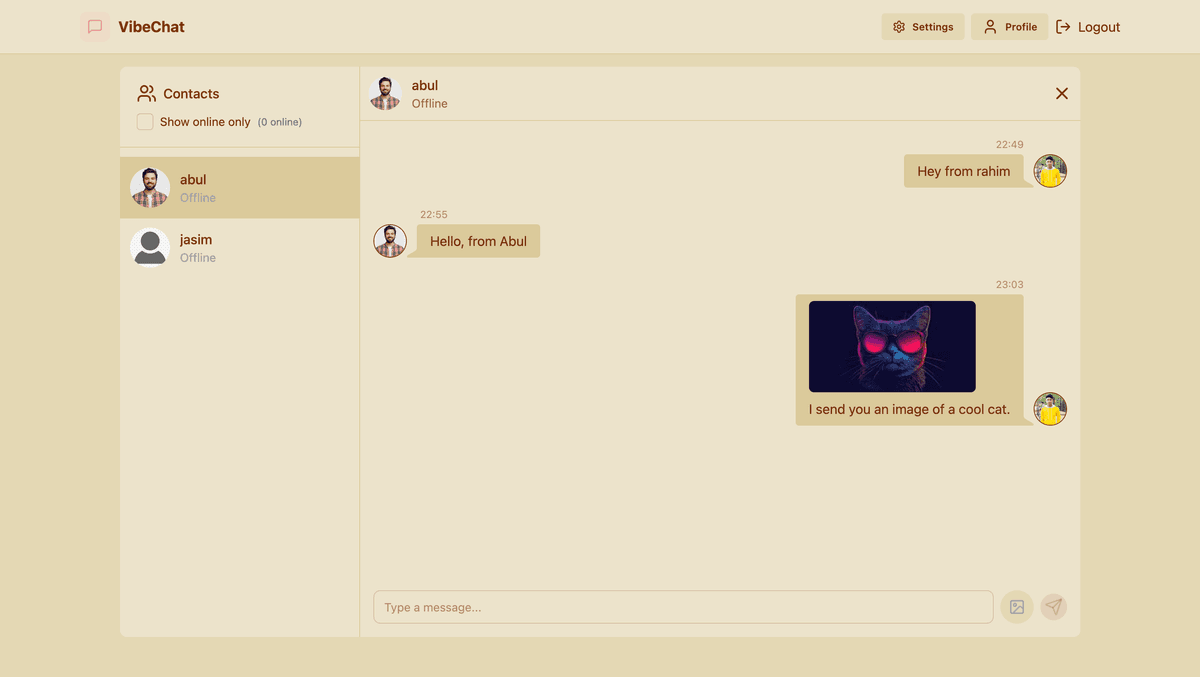Focus the 'Type a message...' input field
The width and height of the screenshot is (1200, 677).
[x=683, y=607]
